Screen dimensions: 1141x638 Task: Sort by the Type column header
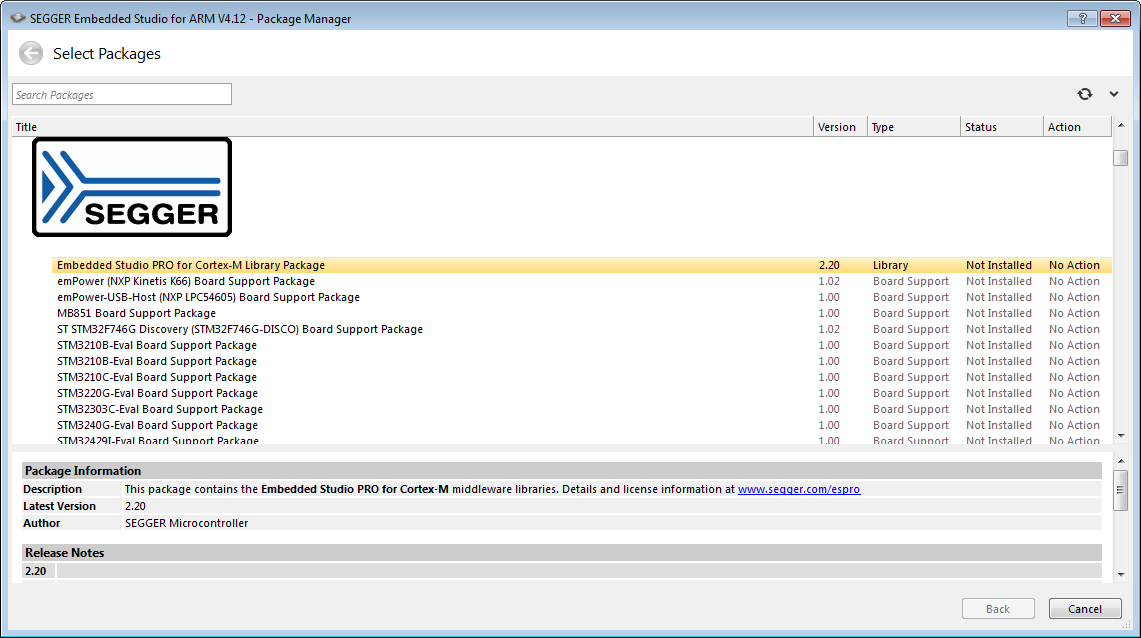click(913, 127)
